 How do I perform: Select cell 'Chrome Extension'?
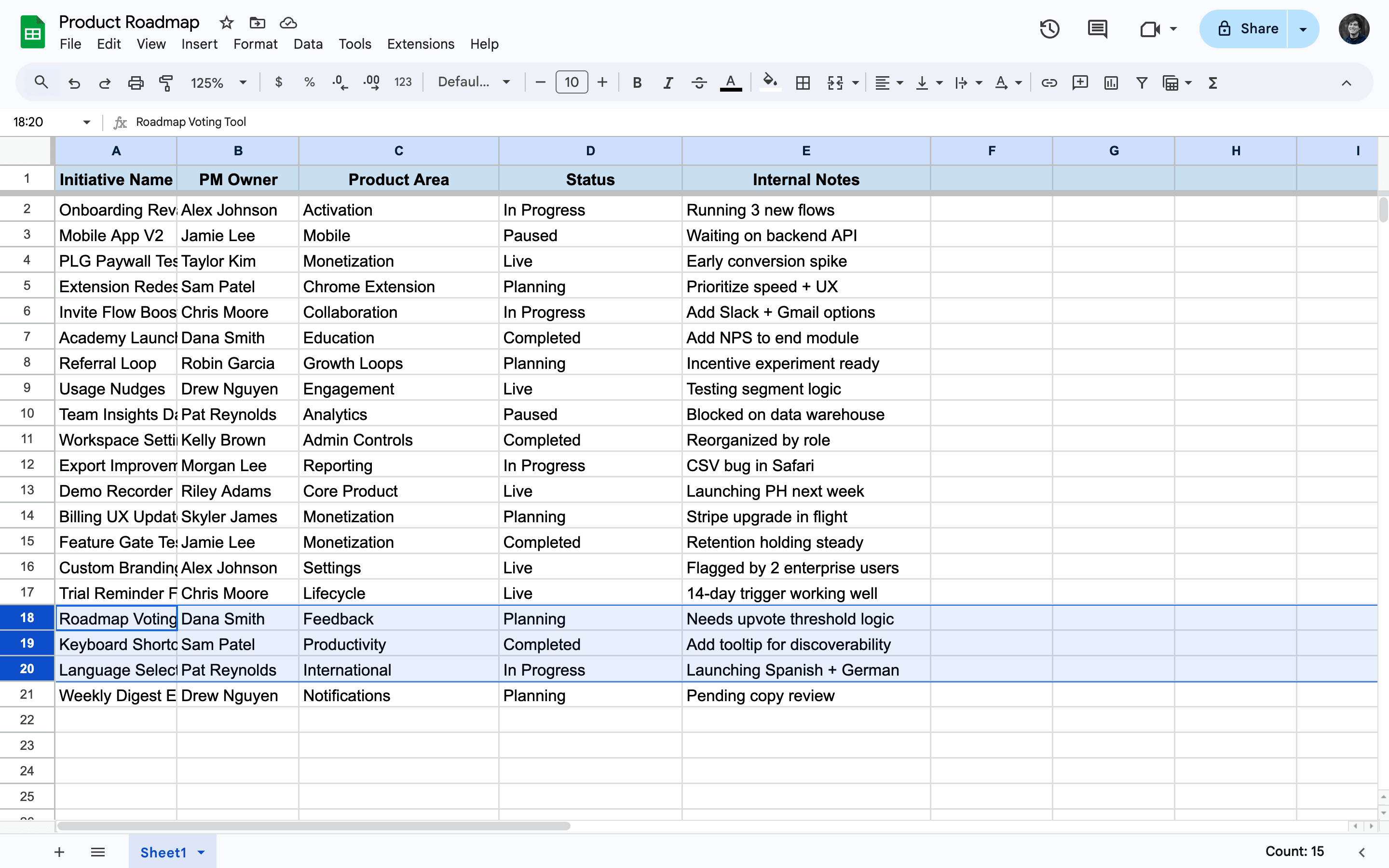(x=398, y=286)
